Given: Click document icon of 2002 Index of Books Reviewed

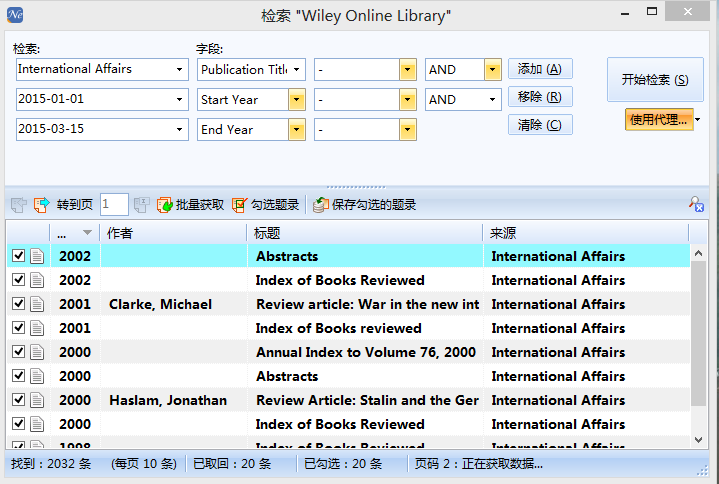Looking at the screenshot, I should tap(37, 280).
